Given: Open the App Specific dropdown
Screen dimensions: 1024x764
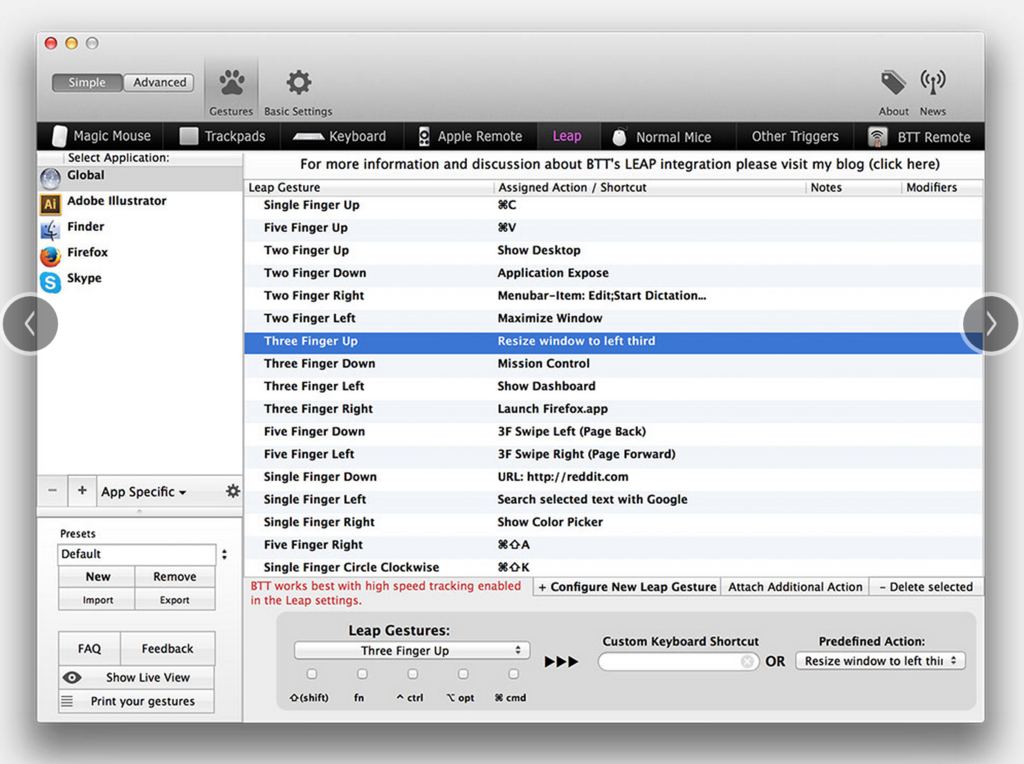Looking at the screenshot, I should (144, 492).
